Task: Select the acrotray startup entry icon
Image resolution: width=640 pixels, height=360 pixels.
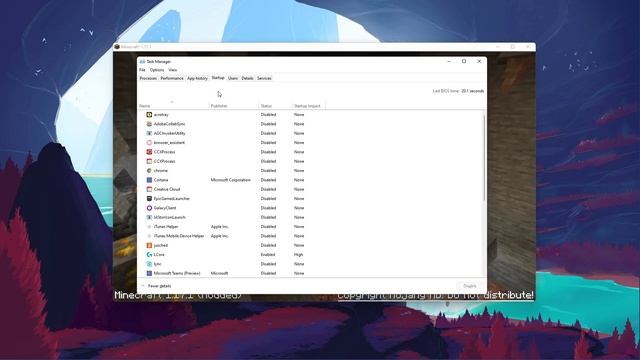Action: [x=149, y=115]
